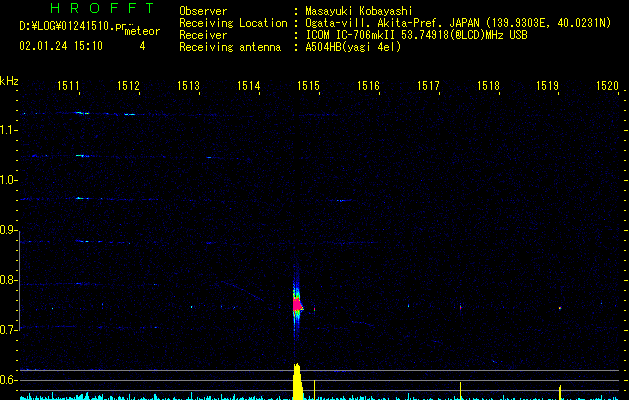Click the small echo dot under 1519

[560, 309]
